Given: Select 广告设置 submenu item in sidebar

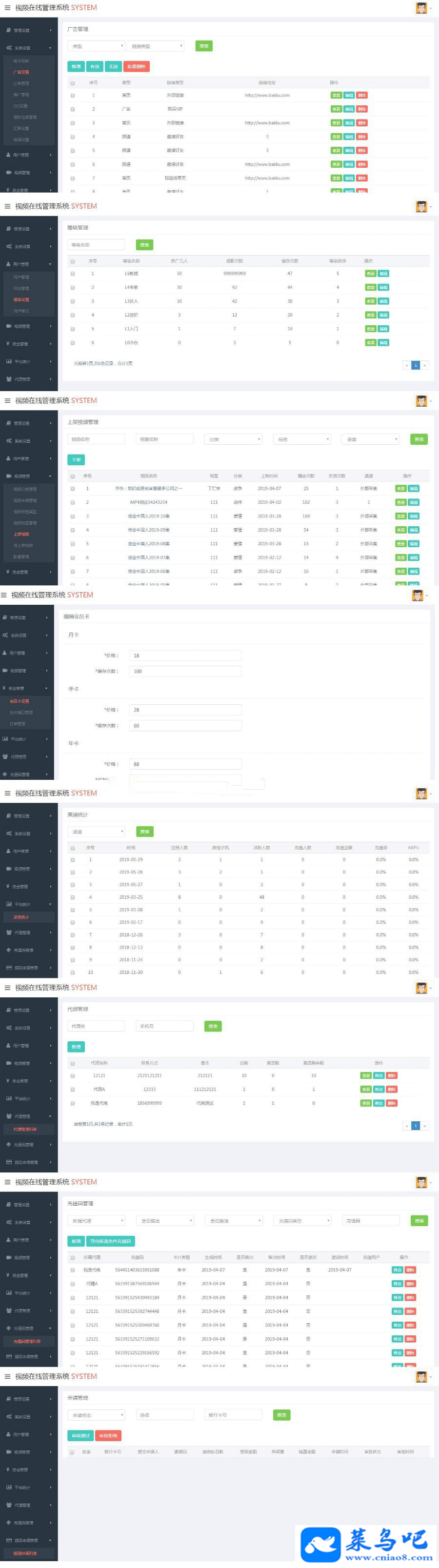Looking at the screenshot, I should click(x=20, y=72).
